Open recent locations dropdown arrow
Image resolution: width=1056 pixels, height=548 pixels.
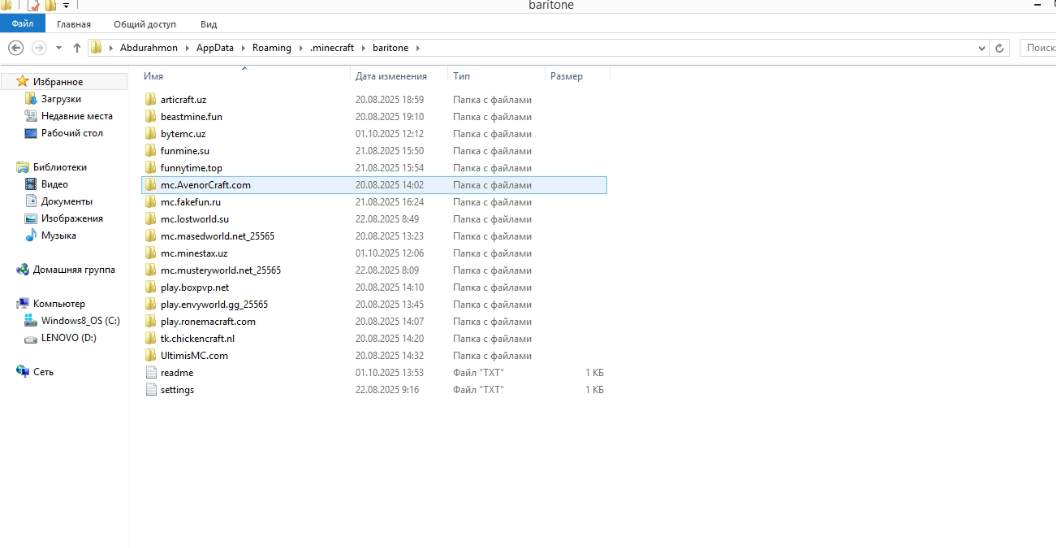tap(59, 48)
